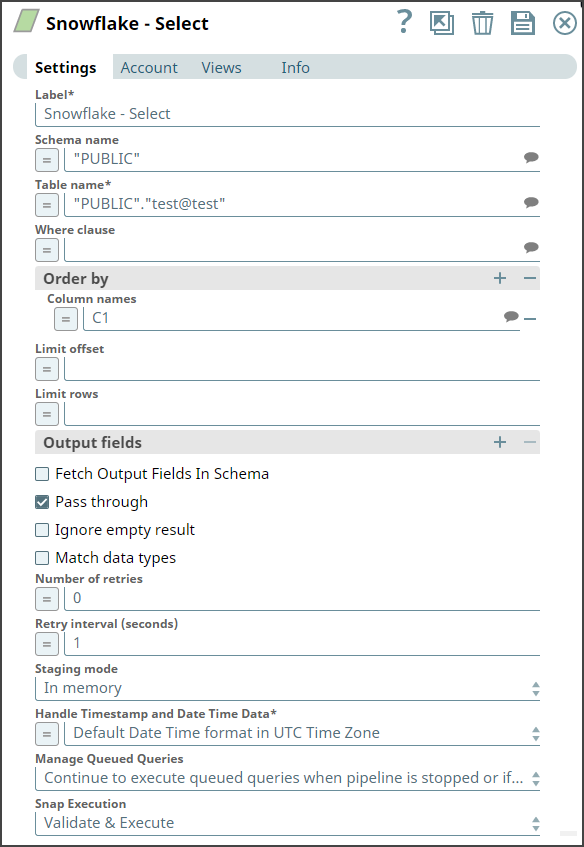This screenshot has width=584, height=847.
Task: Open the Snap Execution dropdown
Action: pos(537,822)
